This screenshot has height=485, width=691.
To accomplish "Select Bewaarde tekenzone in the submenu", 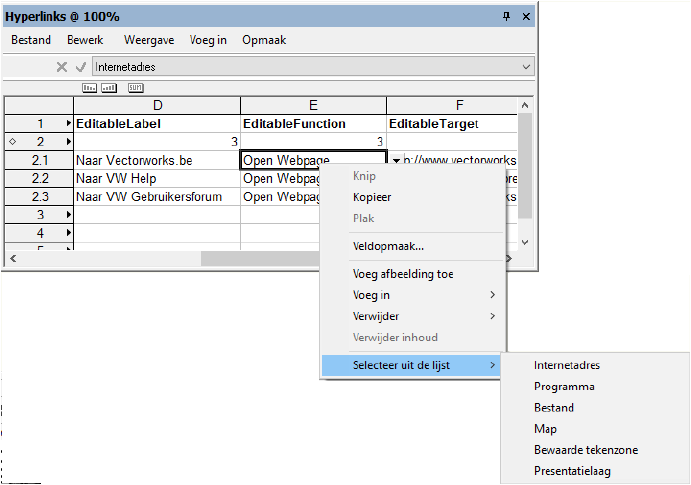I will coord(595,450).
